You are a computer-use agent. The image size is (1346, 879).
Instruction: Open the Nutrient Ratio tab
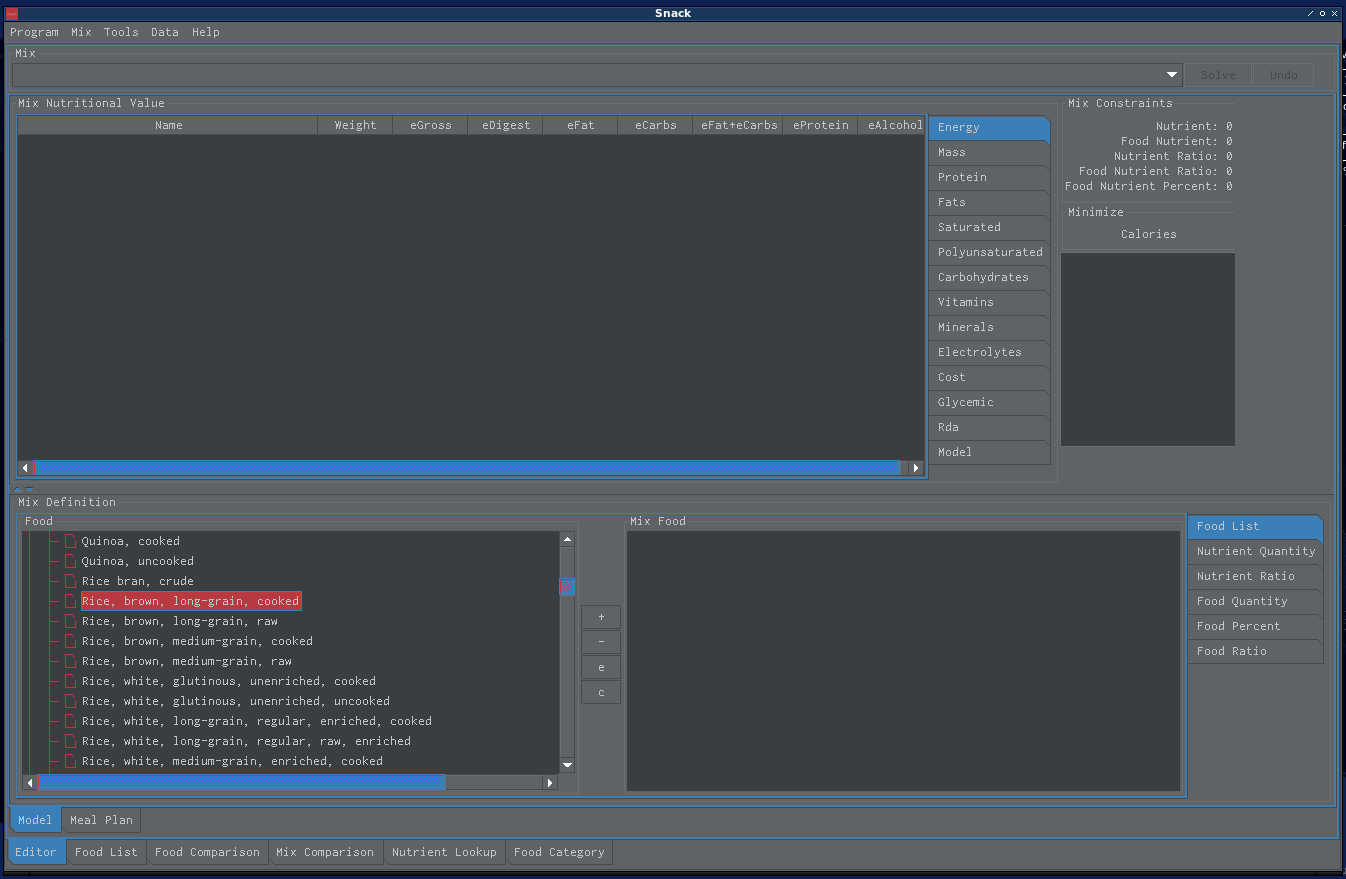pyautogui.click(x=1255, y=576)
